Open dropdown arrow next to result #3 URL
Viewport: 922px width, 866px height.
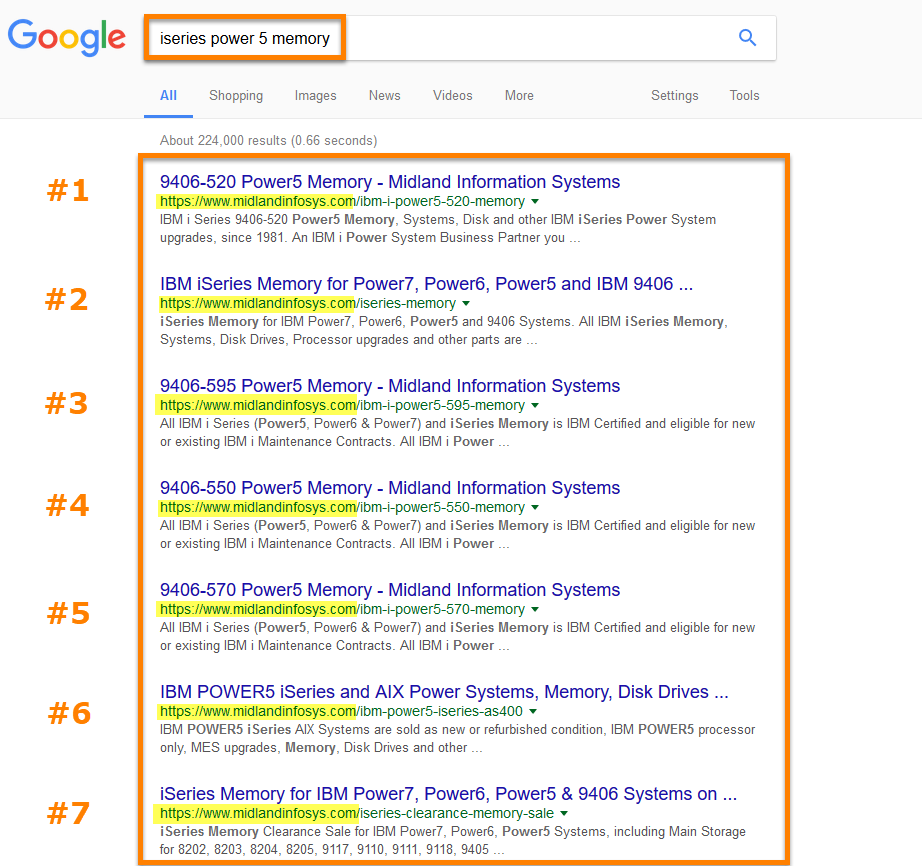click(x=532, y=405)
